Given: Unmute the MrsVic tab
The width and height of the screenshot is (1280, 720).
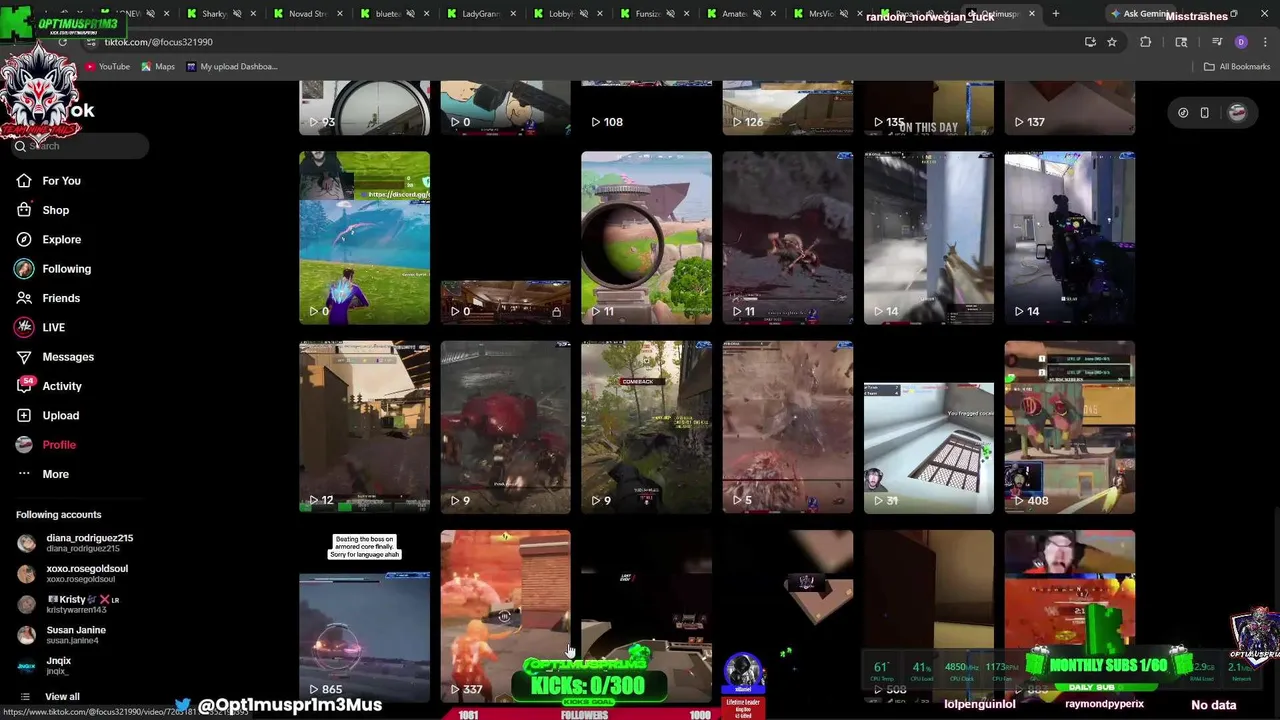Looking at the screenshot, I should pyautogui.click(x=843, y=14).
